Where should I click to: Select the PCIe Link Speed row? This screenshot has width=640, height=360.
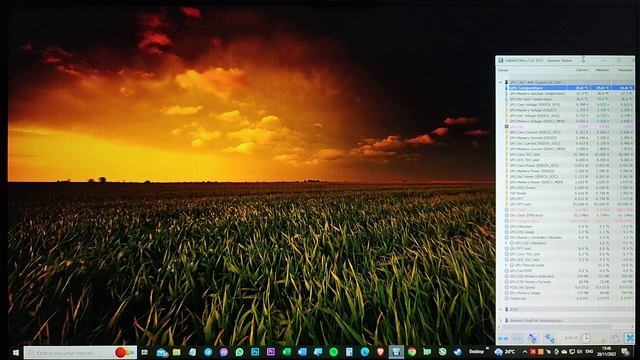569,287
